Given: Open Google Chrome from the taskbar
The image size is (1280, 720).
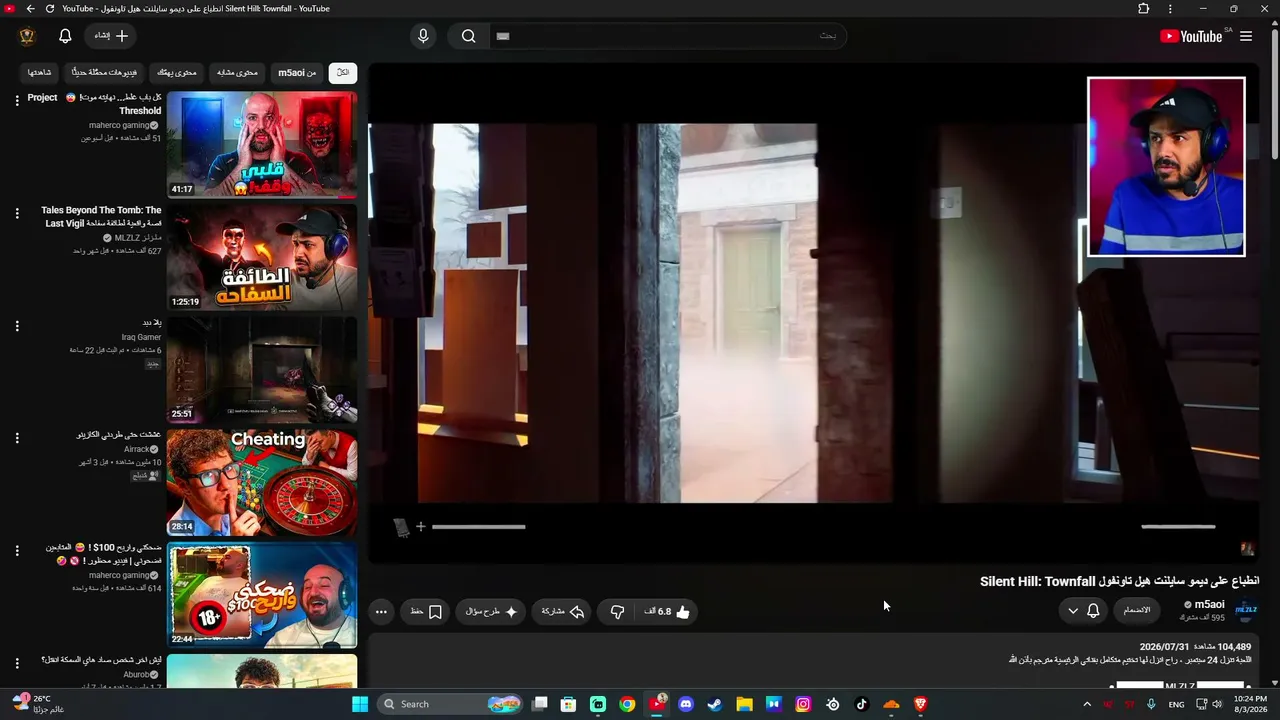Looking at the screenshot, I should pyautogui.click(x=627, y=704).
